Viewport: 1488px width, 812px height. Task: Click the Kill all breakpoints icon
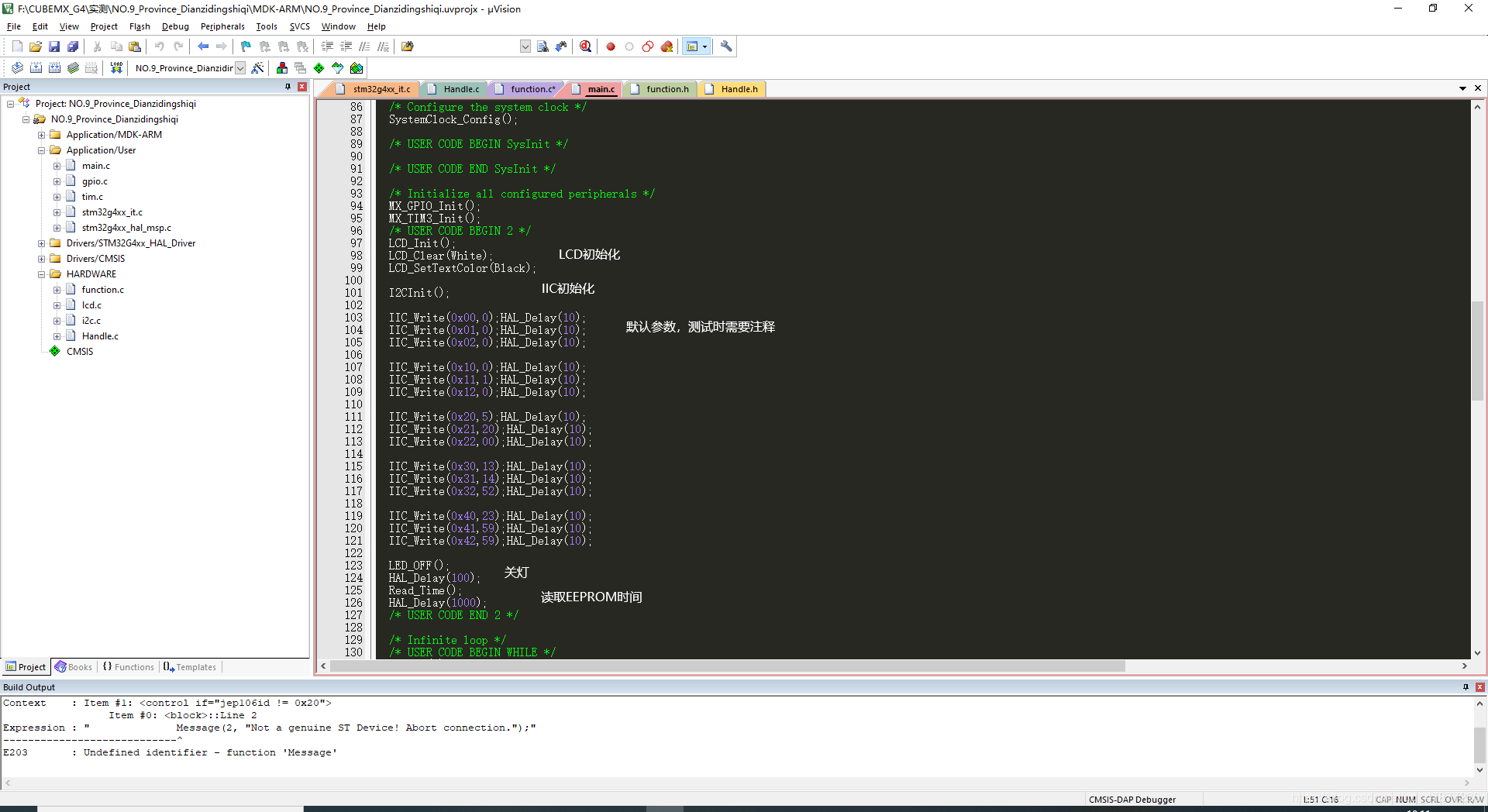point(666,46)
